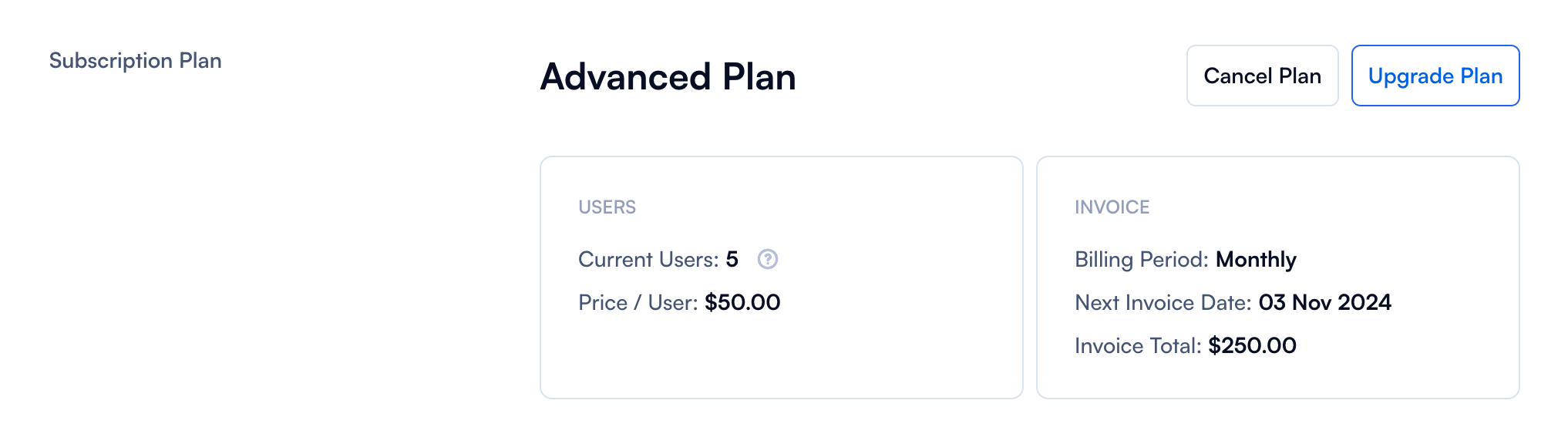Click the Subscription Plan section label
The height and width of the screenshot is (444, 1568).
136,61
